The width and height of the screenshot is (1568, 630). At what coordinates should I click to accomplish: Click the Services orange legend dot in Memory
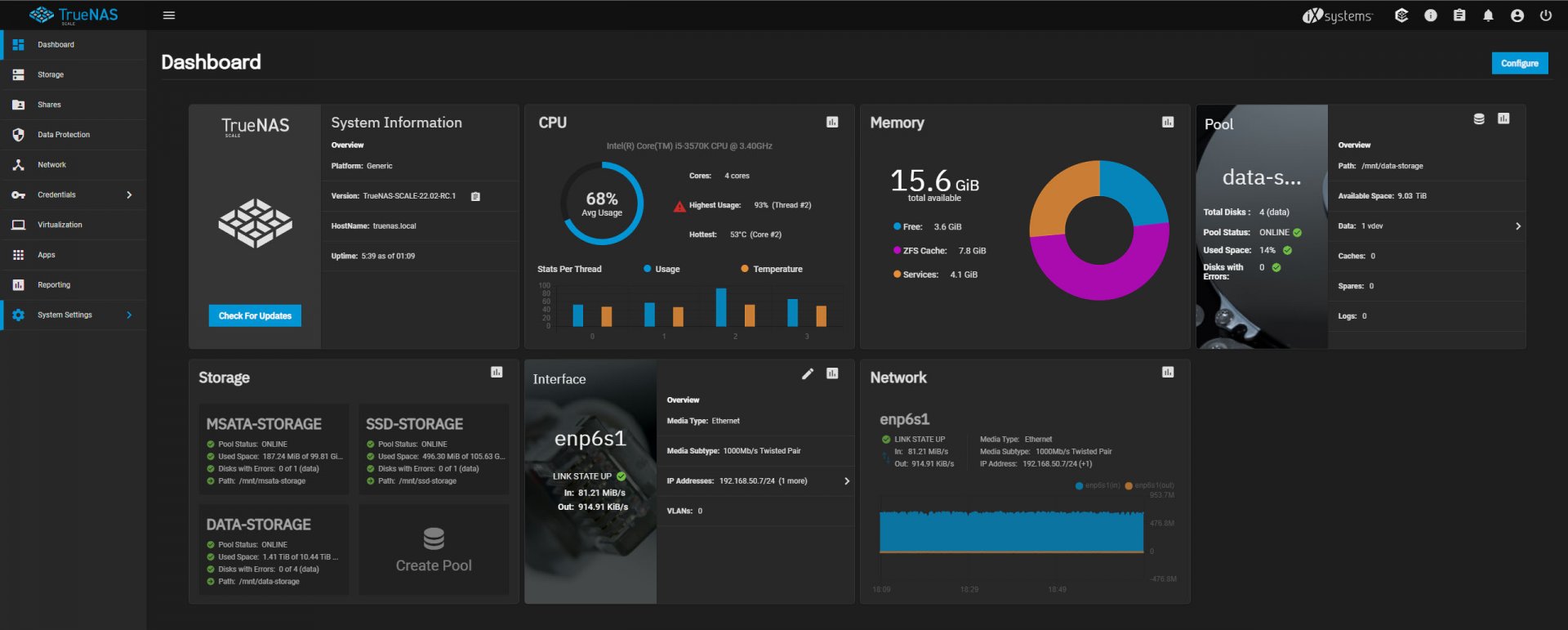coord(897,275)
